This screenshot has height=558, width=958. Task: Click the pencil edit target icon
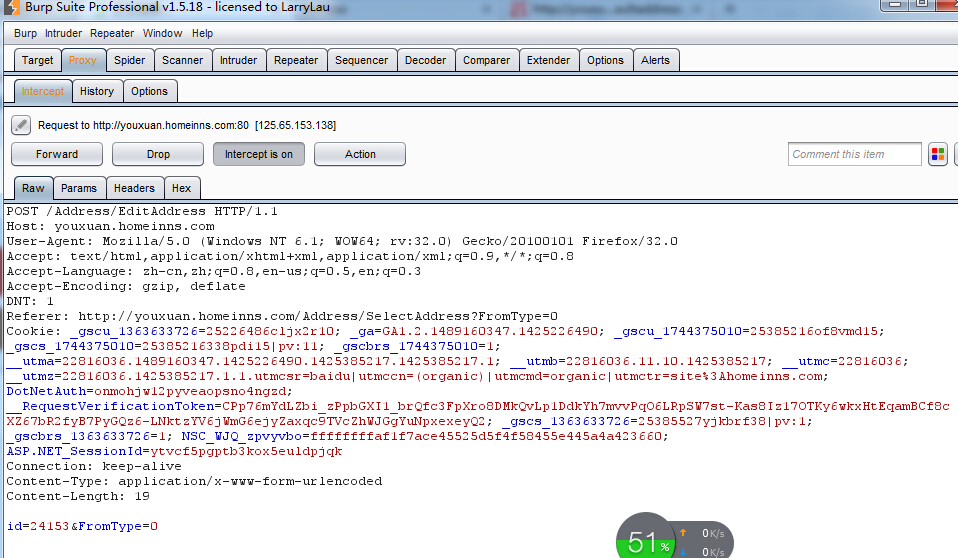tap(21, 125)
